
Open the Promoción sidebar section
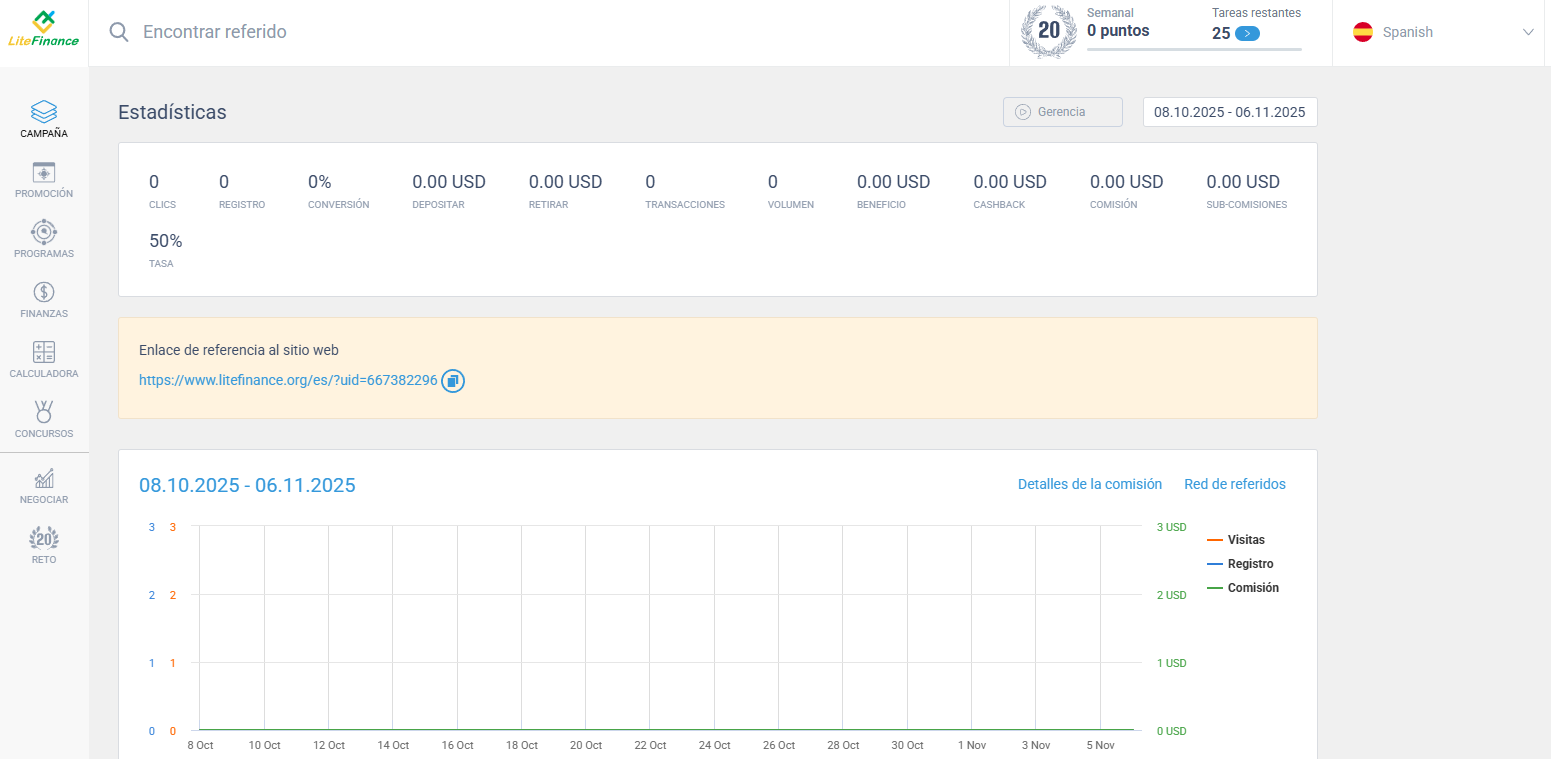coord(44,180)
